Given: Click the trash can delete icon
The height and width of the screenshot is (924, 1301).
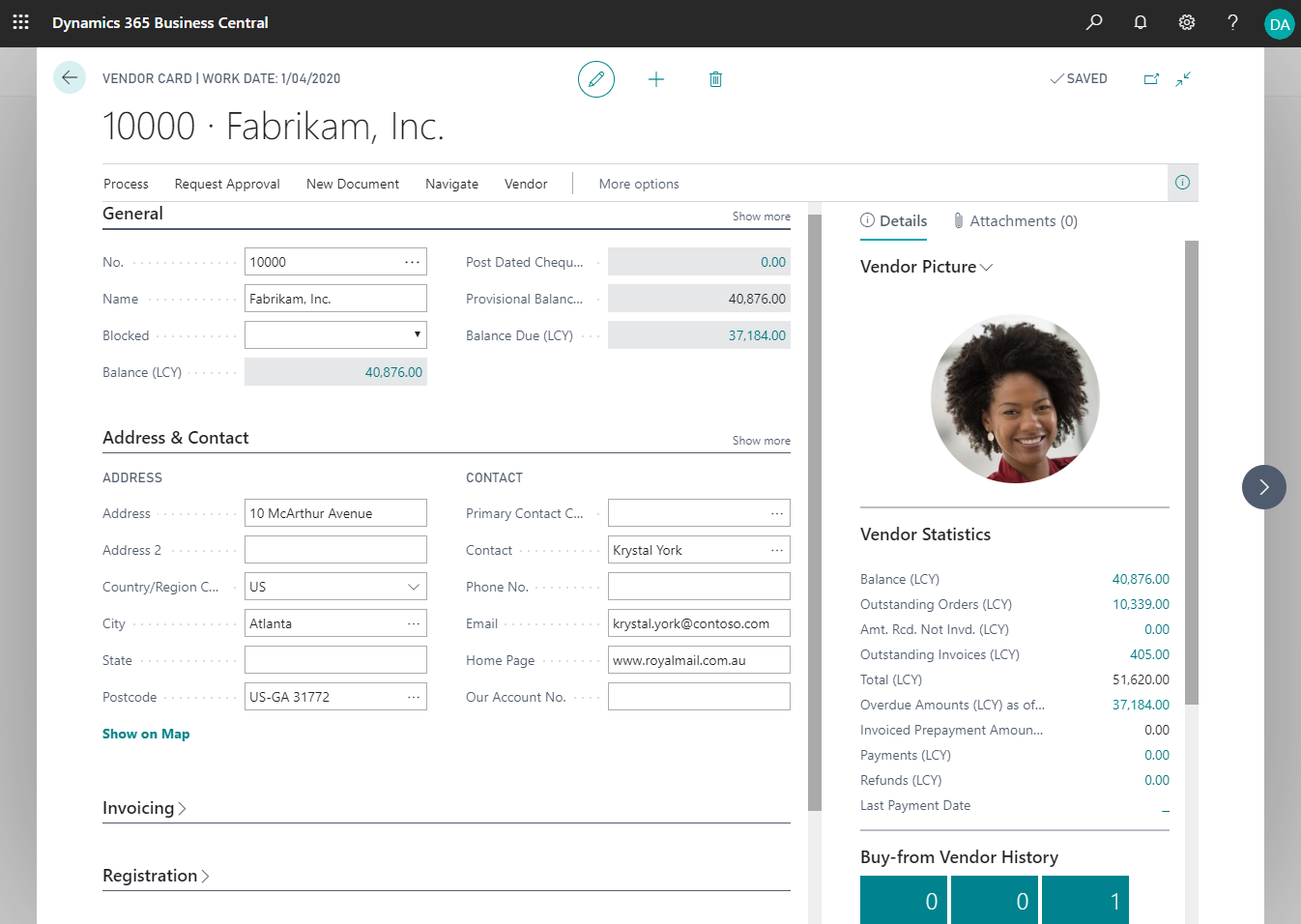Looking at the screenshot, I should point(715,79).
